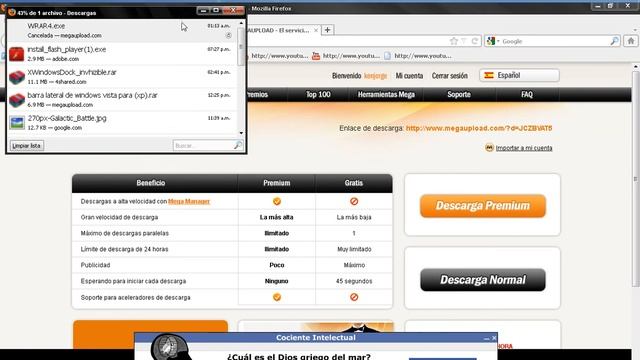Minimize the Cociente Intelectual ad popup
The width and height of the screenshot is (640, 360).
pyautogui.click(x=486, y=338)
